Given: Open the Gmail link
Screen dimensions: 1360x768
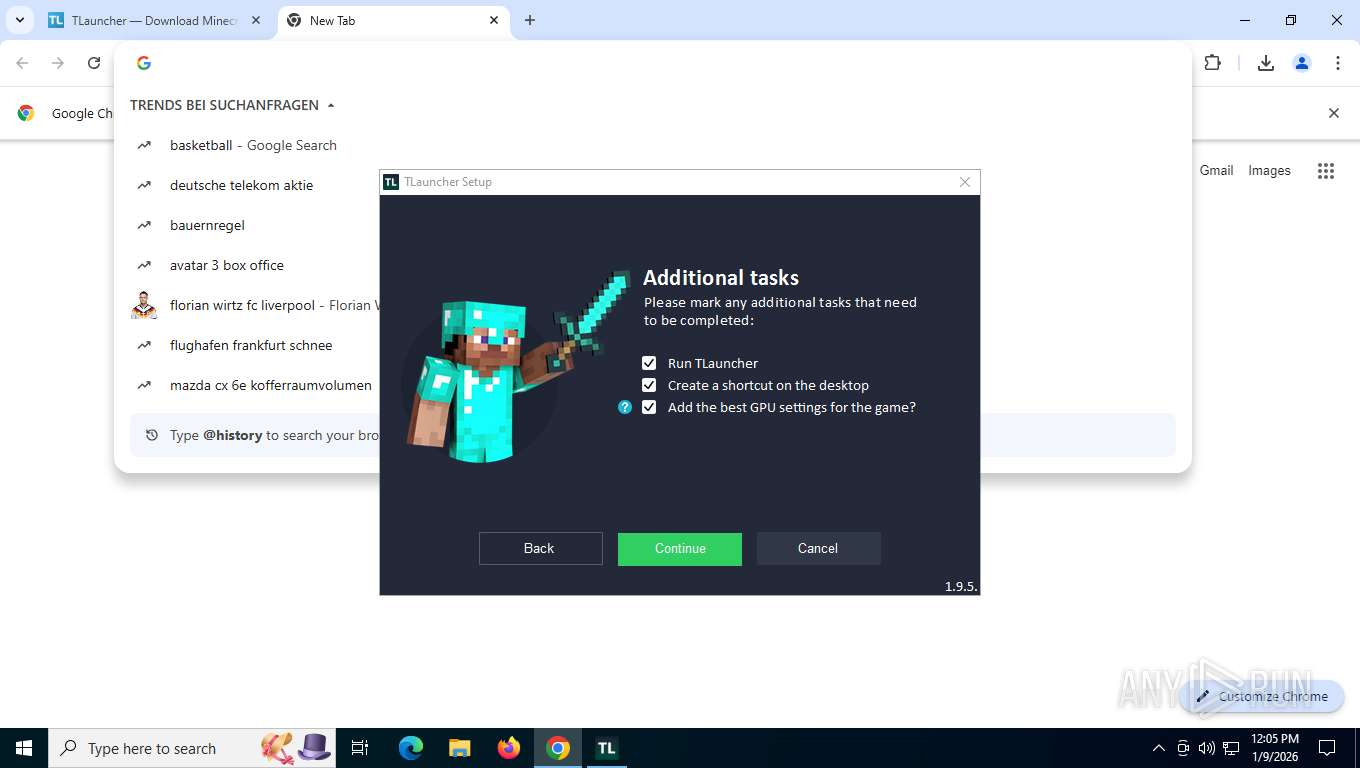Looking at the screenshot, I should pos(1216,170).
